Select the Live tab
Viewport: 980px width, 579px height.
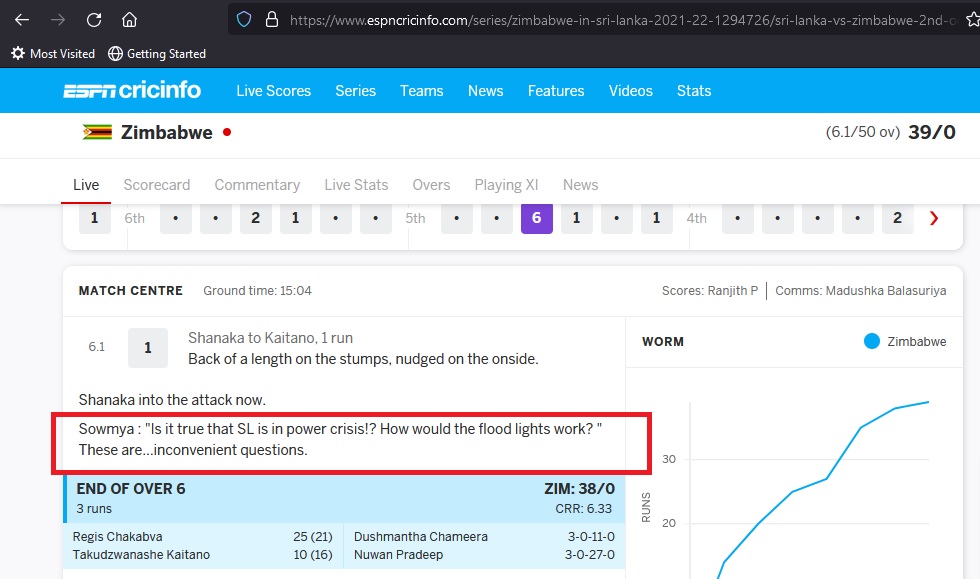click(x=86, y=185)
